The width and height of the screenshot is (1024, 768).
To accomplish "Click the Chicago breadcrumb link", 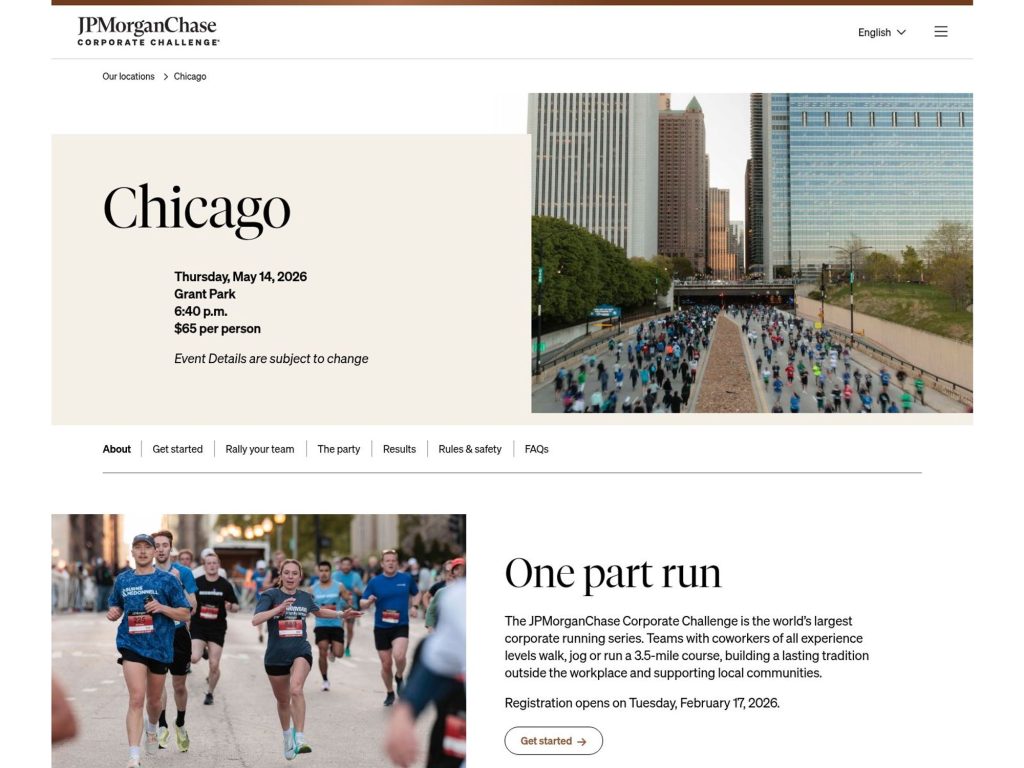I will pyautogui.click(x=189, y=76).
